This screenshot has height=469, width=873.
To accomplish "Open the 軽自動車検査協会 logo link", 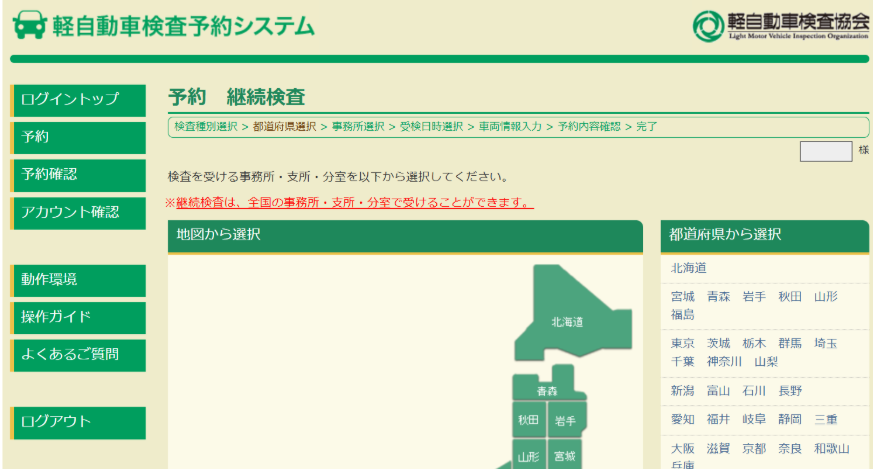I will point(781,26).
